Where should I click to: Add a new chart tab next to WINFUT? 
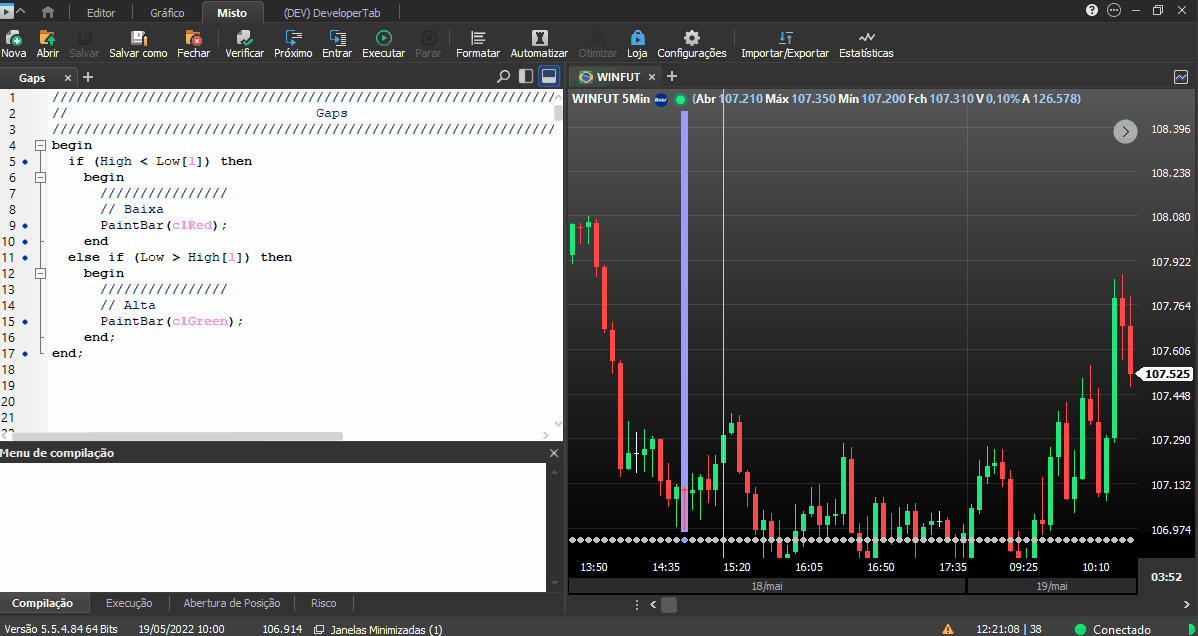coord(672,76)
